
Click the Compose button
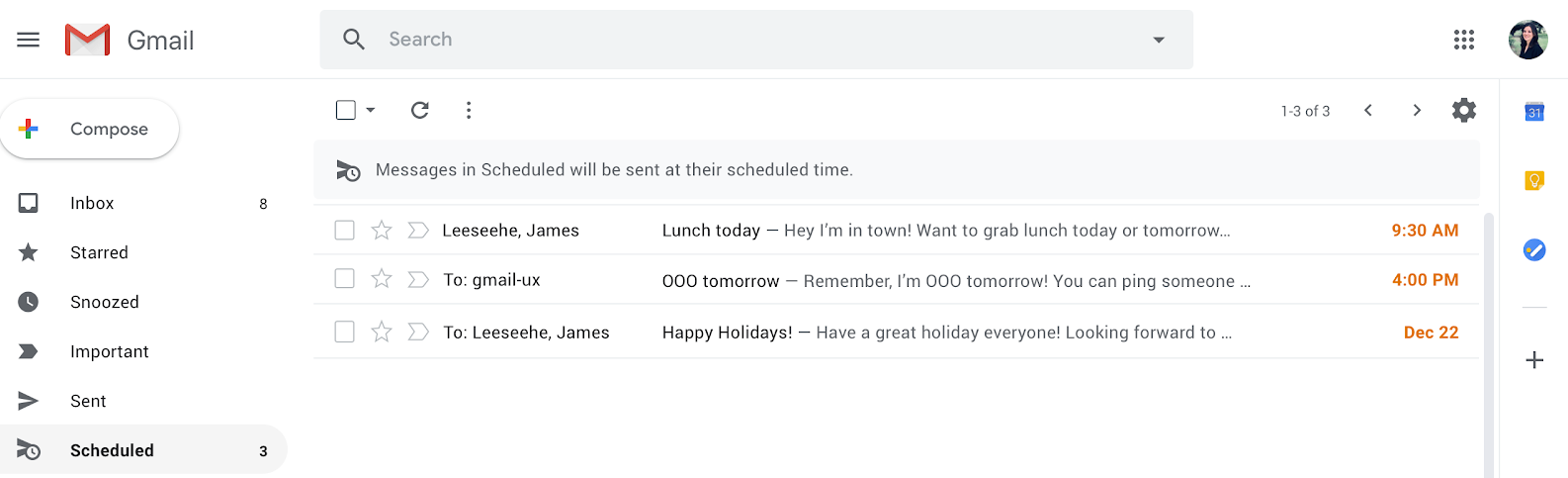pyautogui.click(x=90, y=129)
